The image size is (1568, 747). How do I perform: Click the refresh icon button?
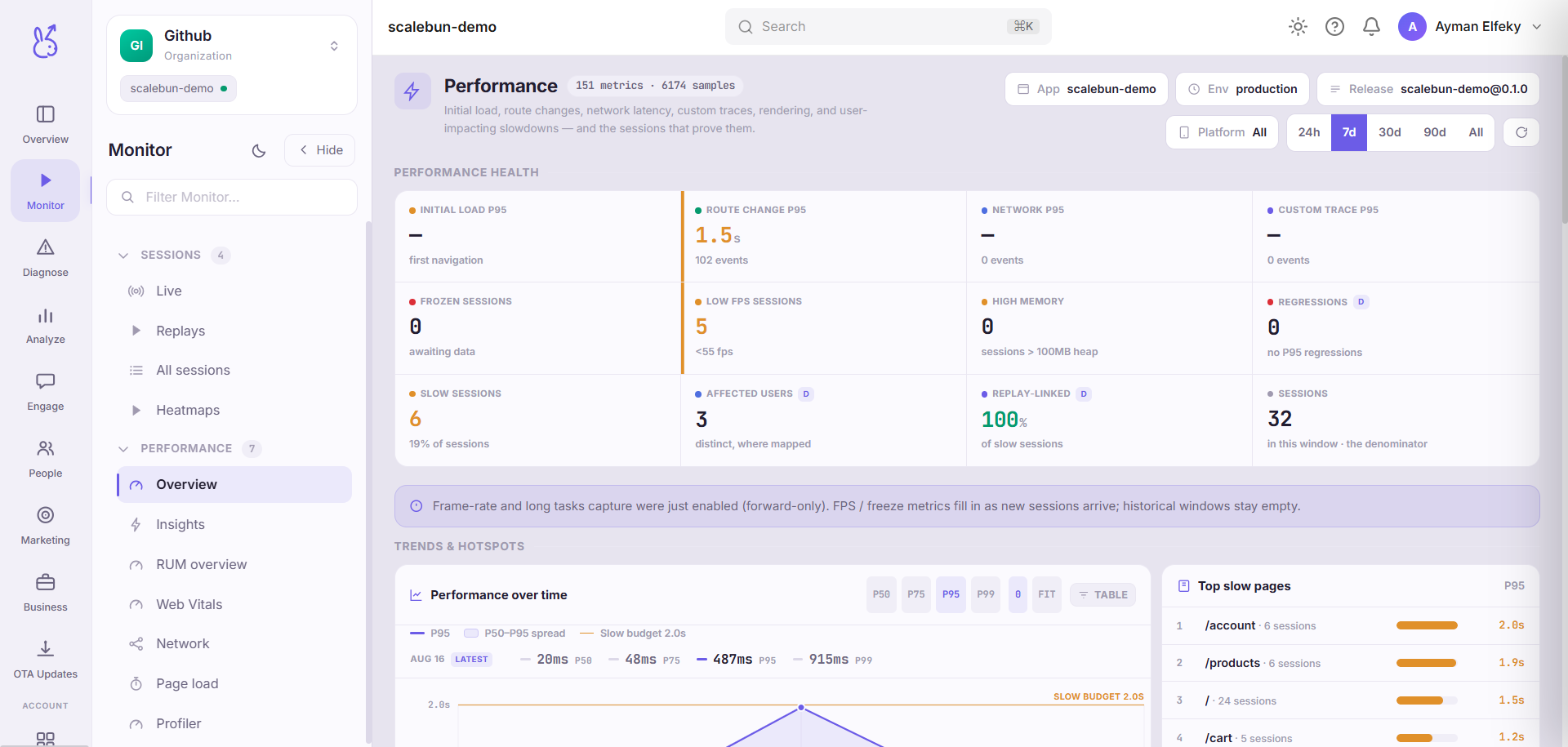(x=1521, y=132)
